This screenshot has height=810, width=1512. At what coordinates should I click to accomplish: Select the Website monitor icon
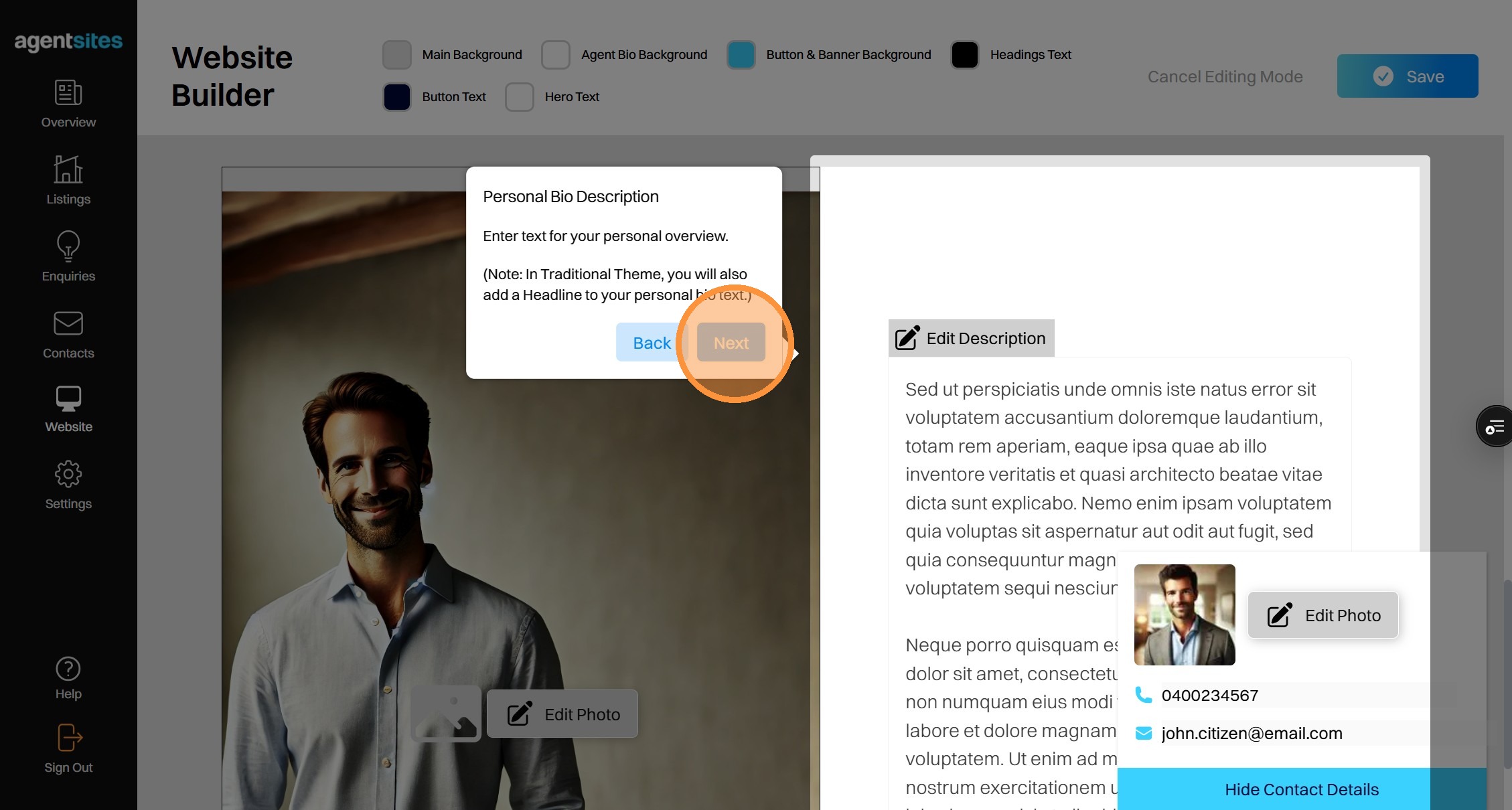(68, 399)
